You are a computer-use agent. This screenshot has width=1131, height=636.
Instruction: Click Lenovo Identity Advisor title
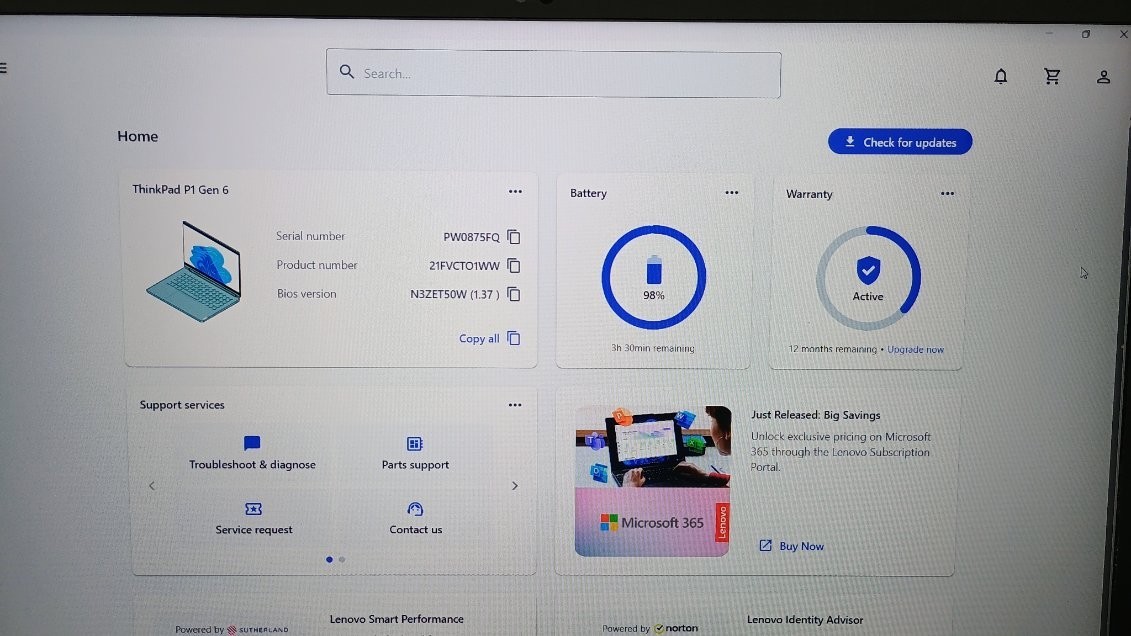click(x=805, y=620)
